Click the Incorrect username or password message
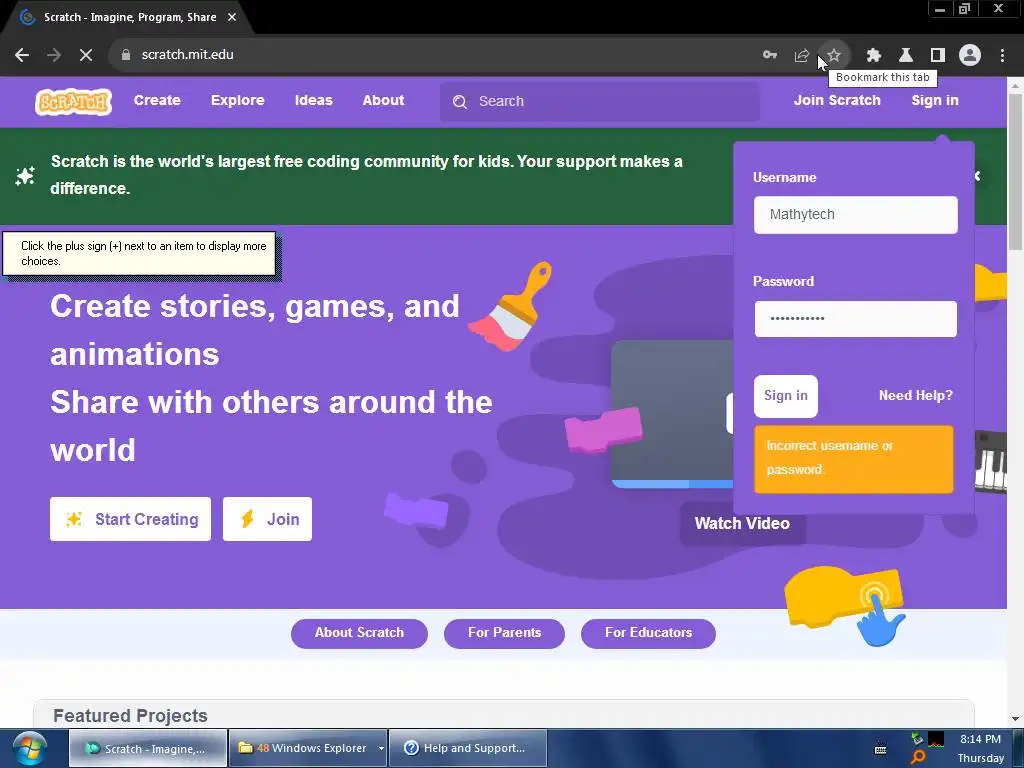This screenshot has height=768, width=1024. [x=854, y=459]
